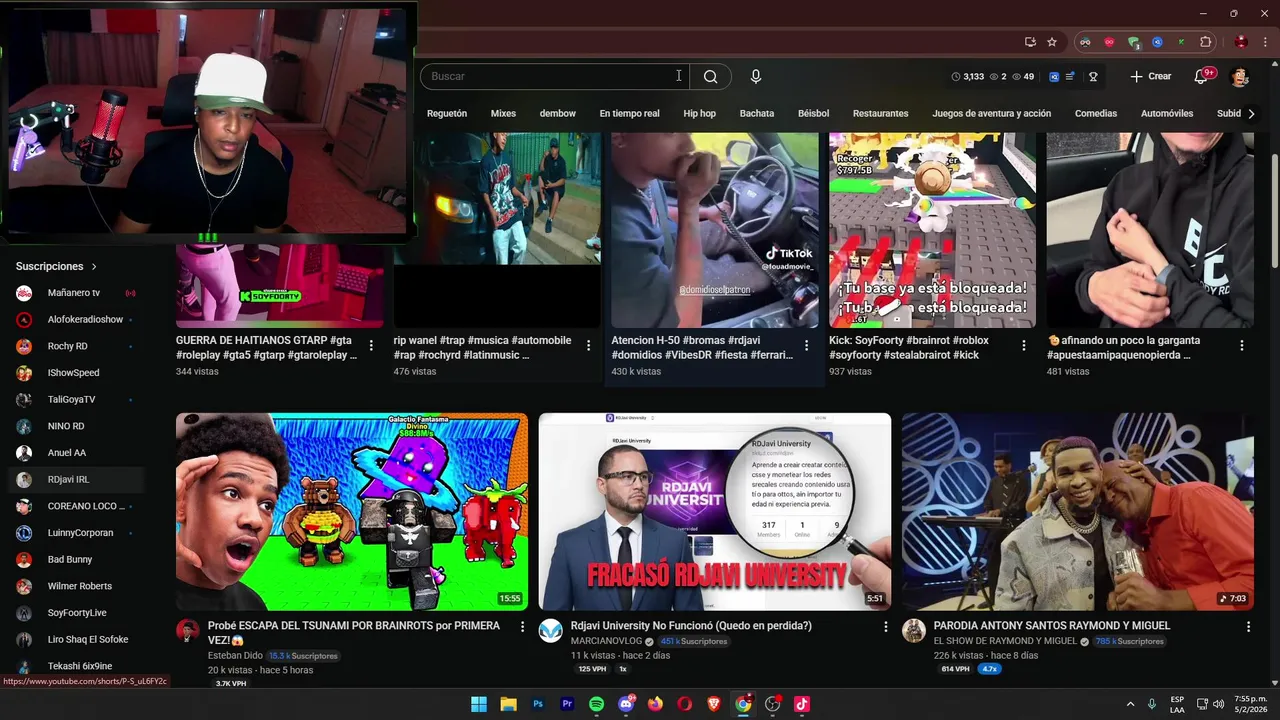The height and width of the screenshot is (720, 1280).
Task: Open Photoshop from the taskbar
Action: pyautogui.click(x=538, y=704)
